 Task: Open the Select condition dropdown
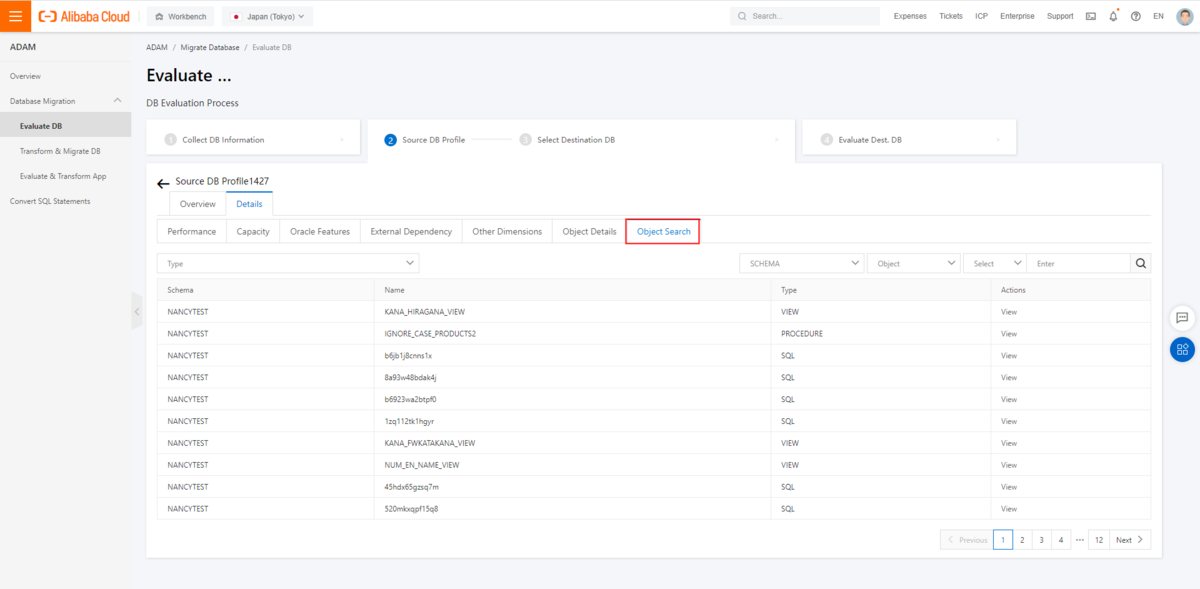[x=995, y=263]
